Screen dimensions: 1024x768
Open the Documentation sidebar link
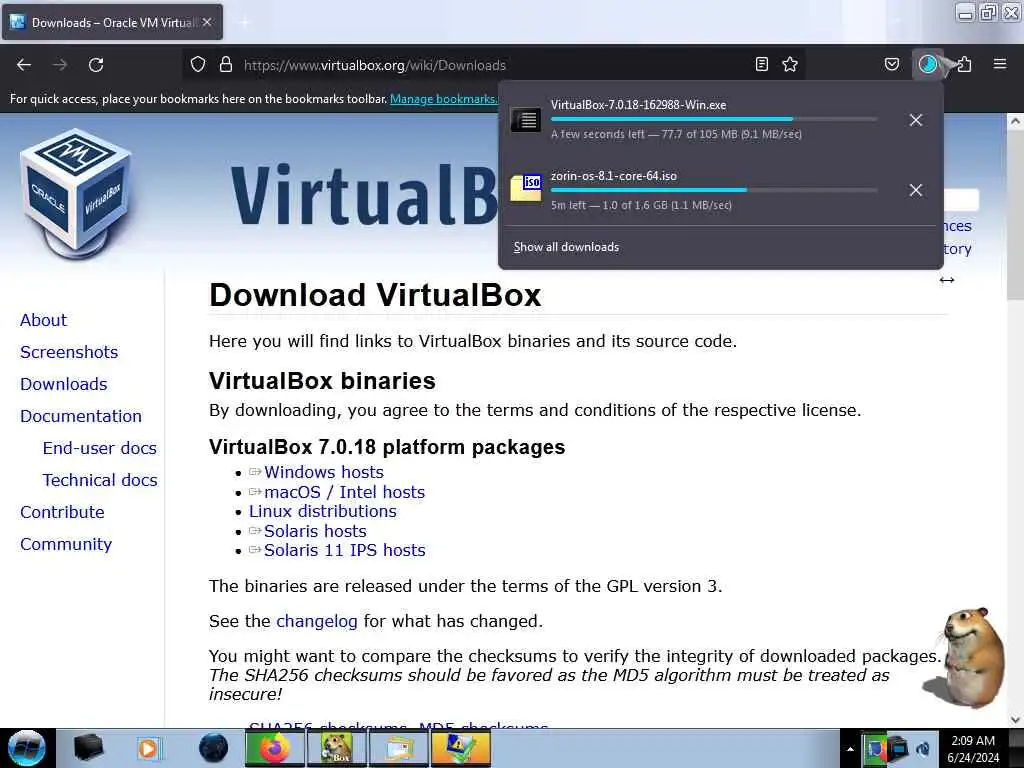[80, 416]
